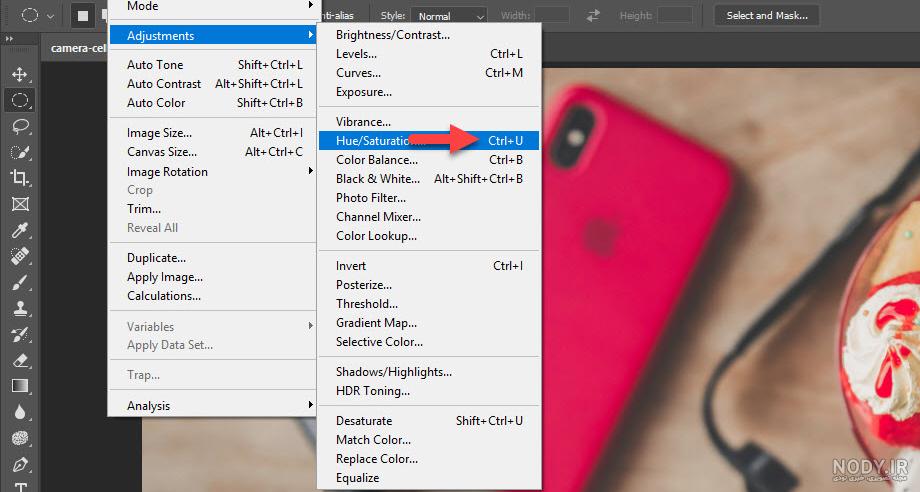The width and height of the screenshot is (920, 492).
Task: Open the Style dropdown set to Normal
Action: click(x=449, y=16)
